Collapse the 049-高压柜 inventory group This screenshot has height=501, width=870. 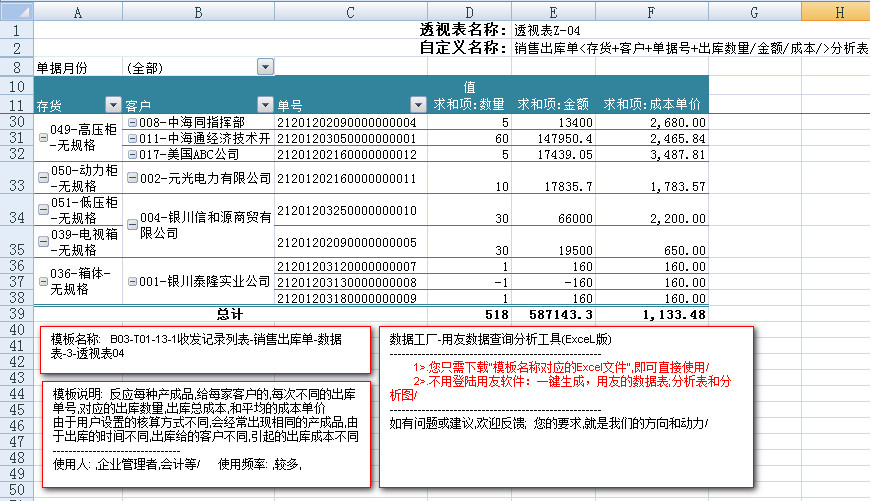(x=42, y=138)
